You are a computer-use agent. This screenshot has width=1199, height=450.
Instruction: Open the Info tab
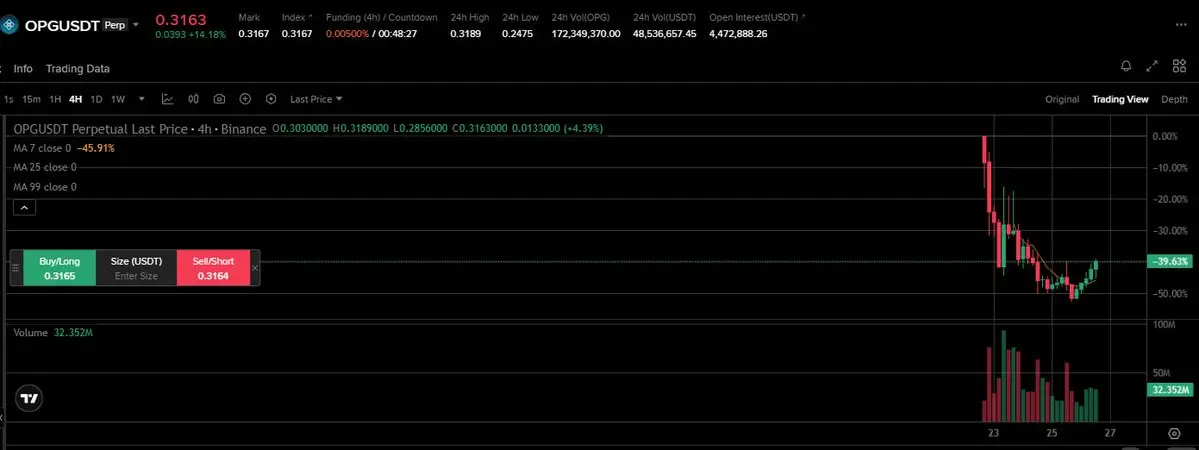tap(23, 68)
